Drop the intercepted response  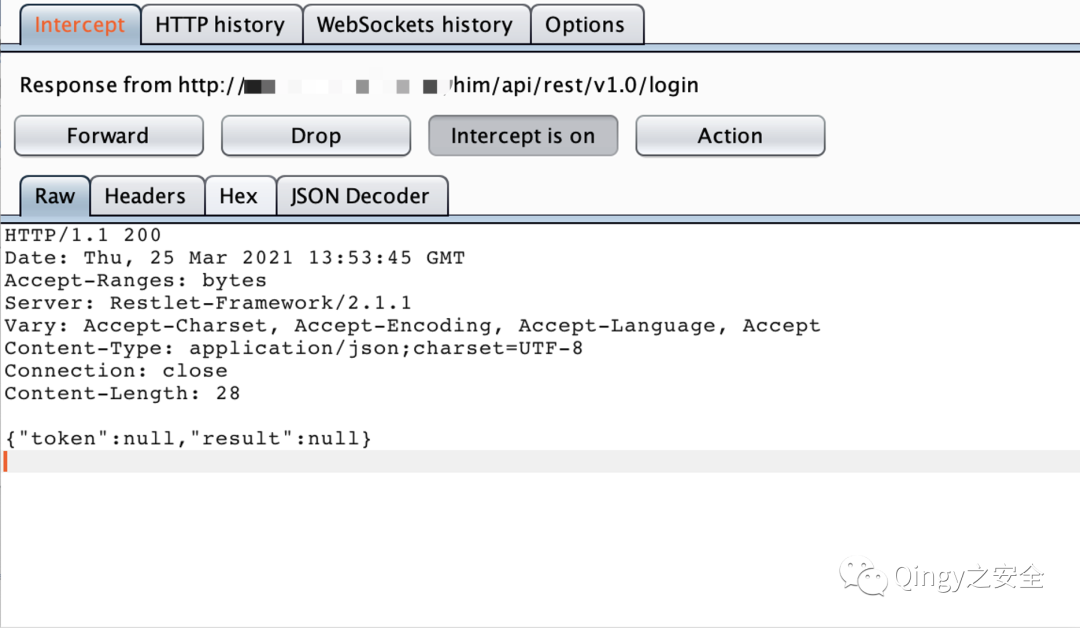click(315, 136)
